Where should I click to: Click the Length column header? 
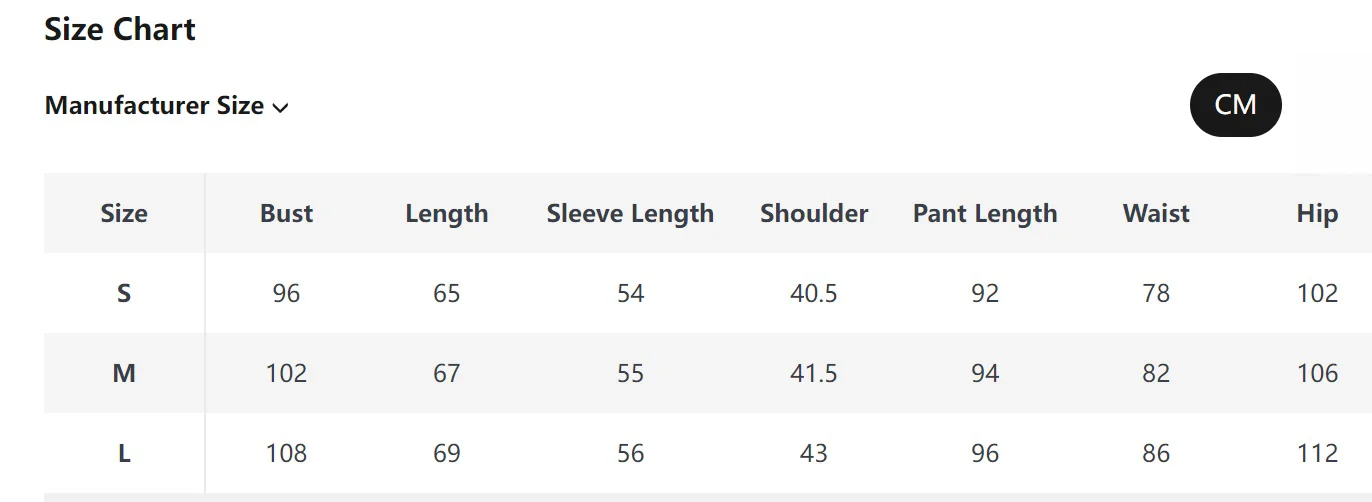coord(447,214)
